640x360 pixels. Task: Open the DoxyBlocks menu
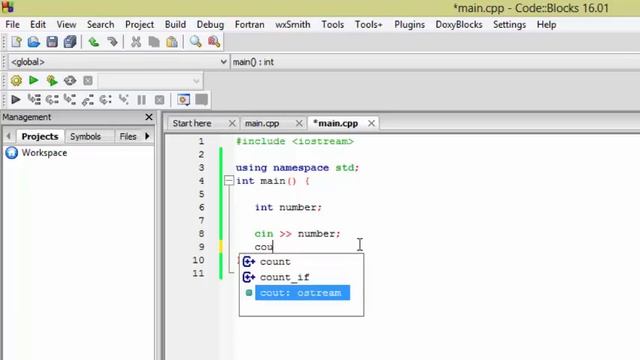(459, 24)
